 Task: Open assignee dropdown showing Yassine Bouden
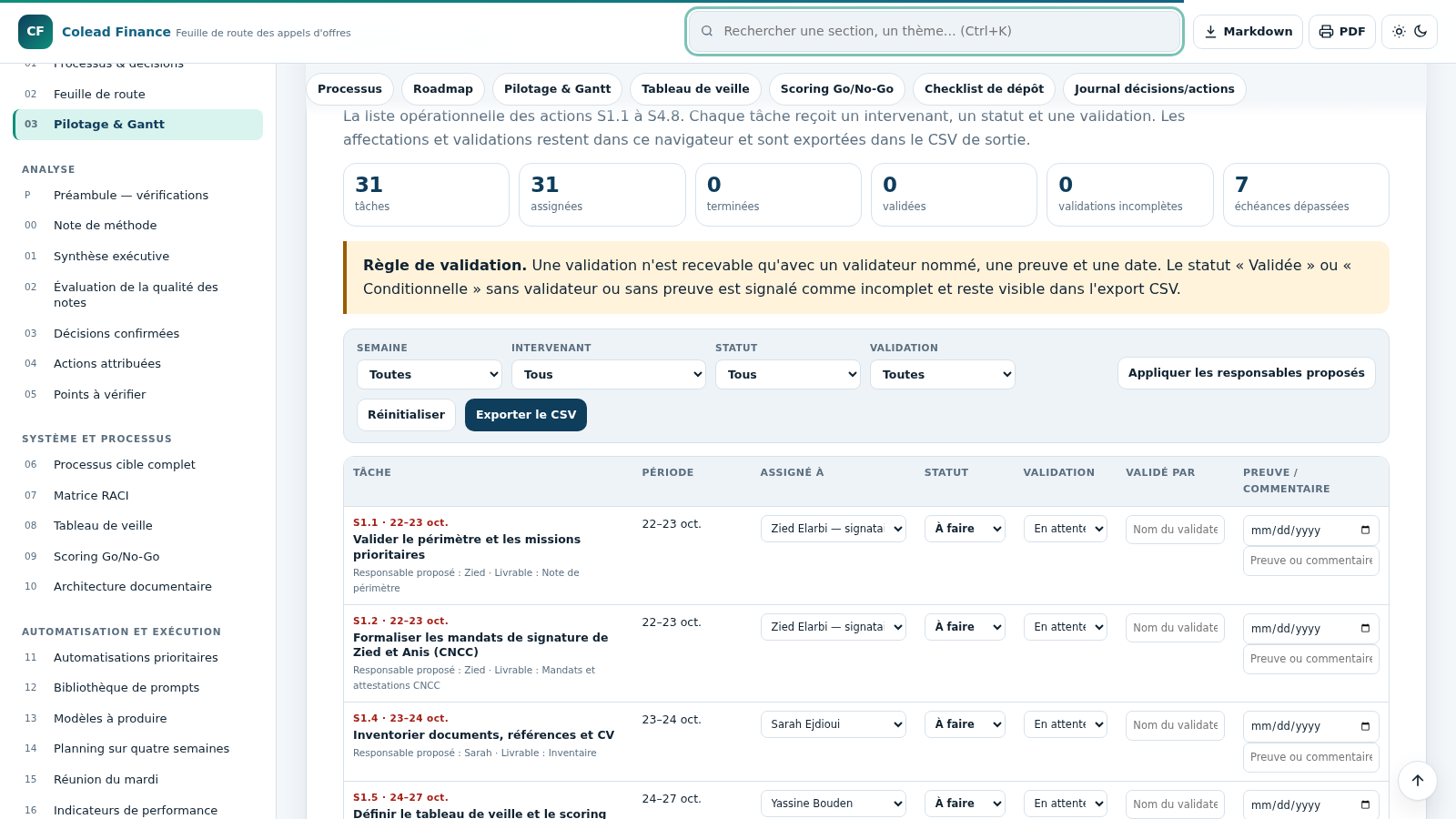click(834, 804)
